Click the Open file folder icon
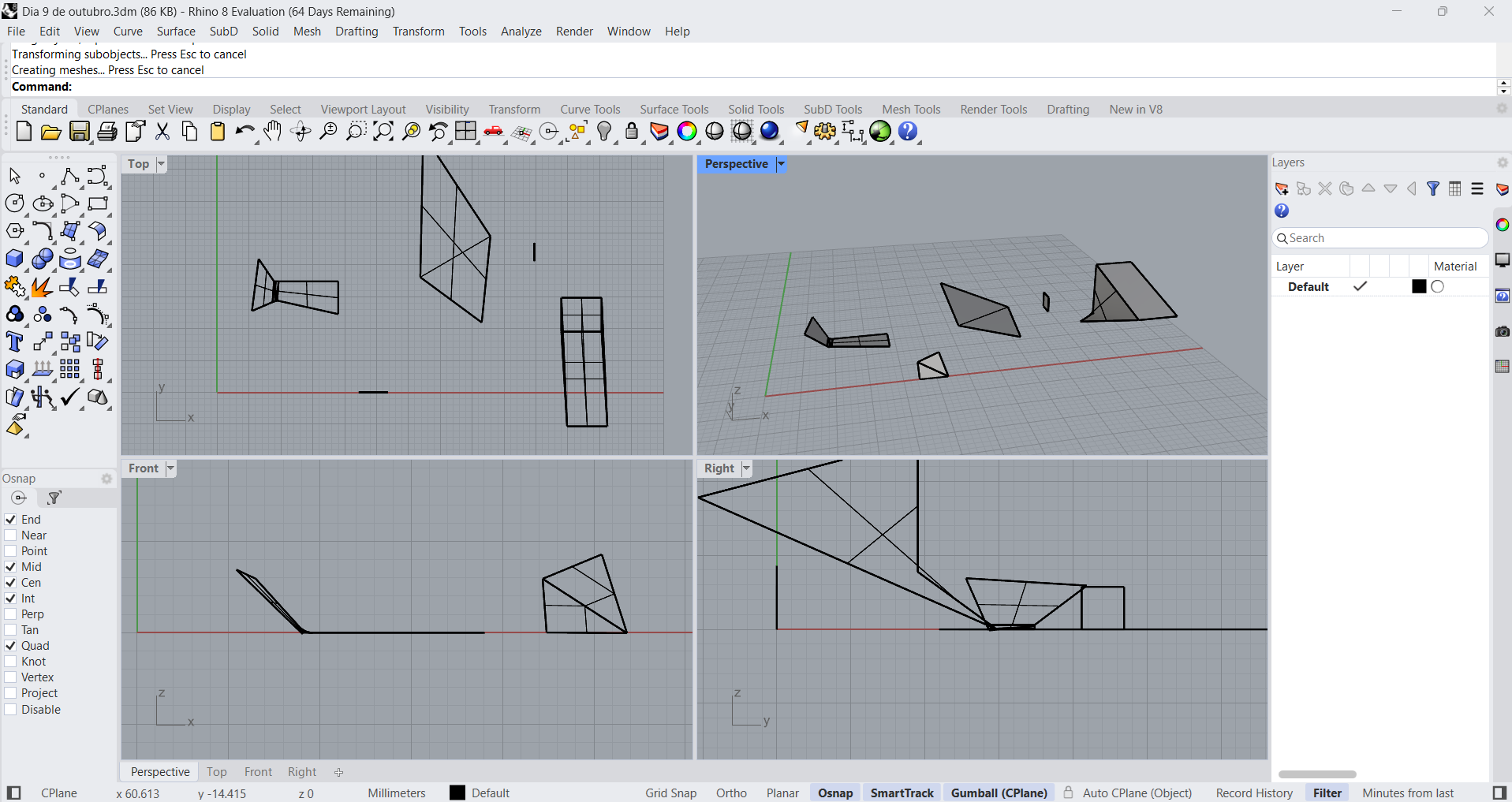Screen dimensions: 1512x802 click(51, 132)
